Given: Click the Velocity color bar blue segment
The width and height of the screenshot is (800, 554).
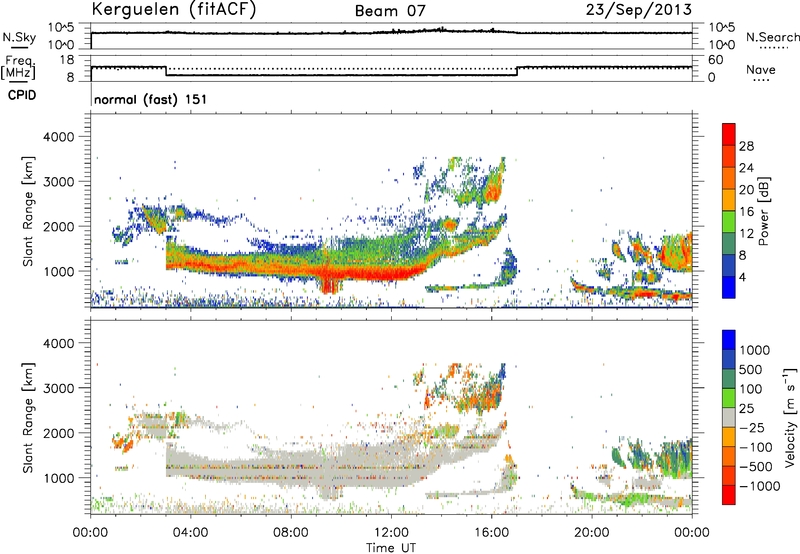Looking at the screenshot, I should click(x=729, y=340).
